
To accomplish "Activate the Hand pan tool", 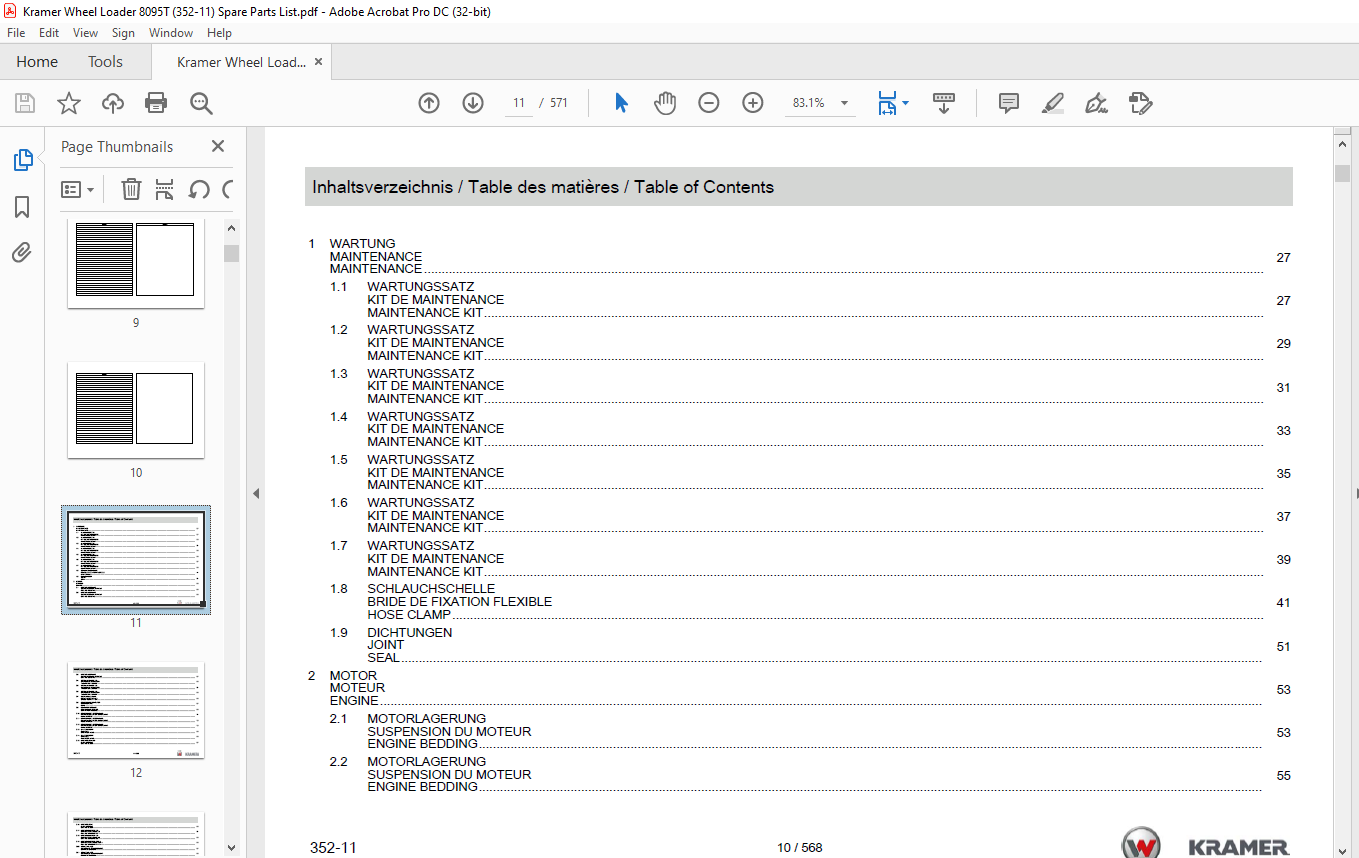I will point(665,103).
